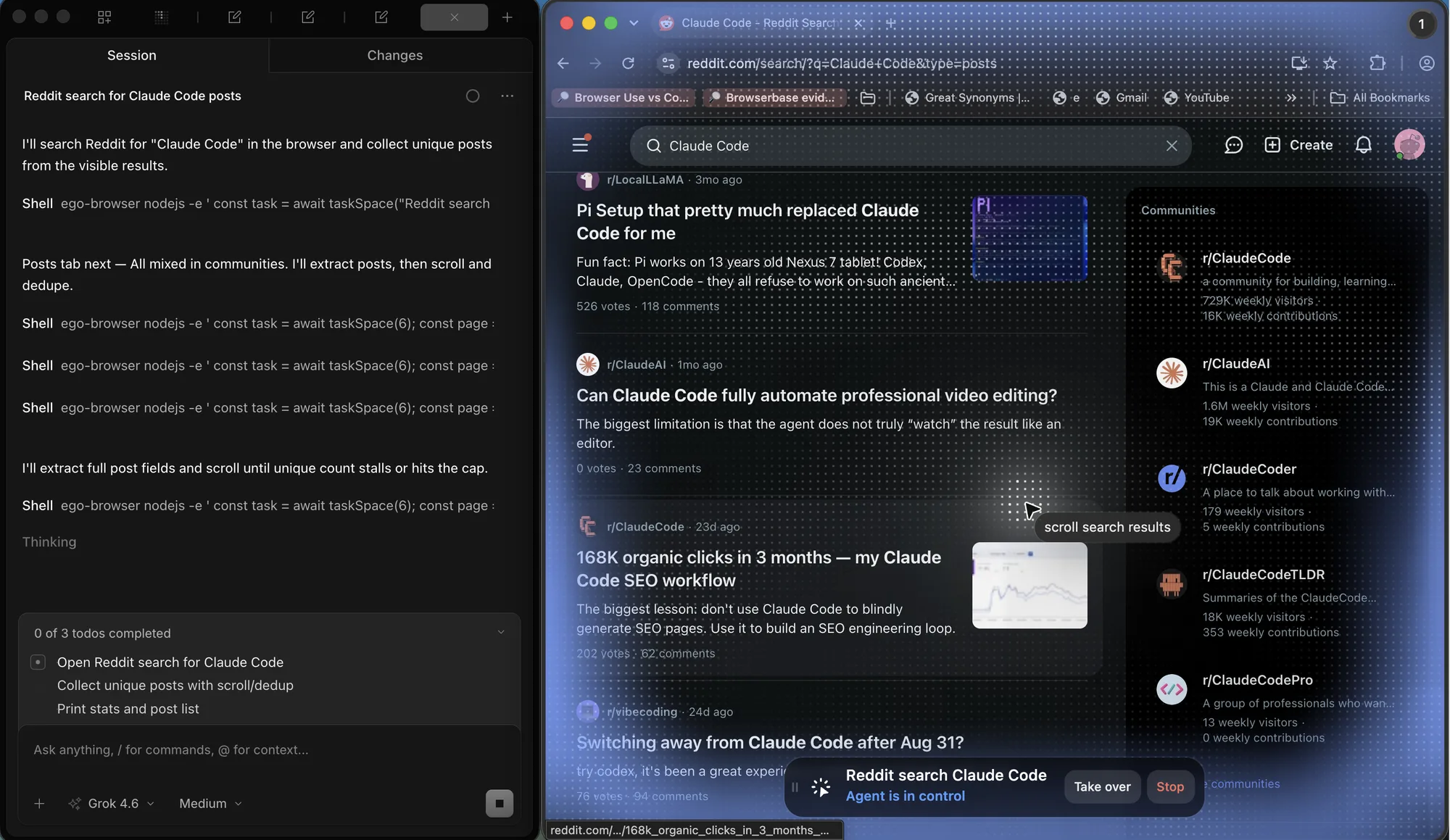Open r/ClaudeCodeTLDR community in sidebar
This screenshot has height=840, width=1450.
[1263, 575]
